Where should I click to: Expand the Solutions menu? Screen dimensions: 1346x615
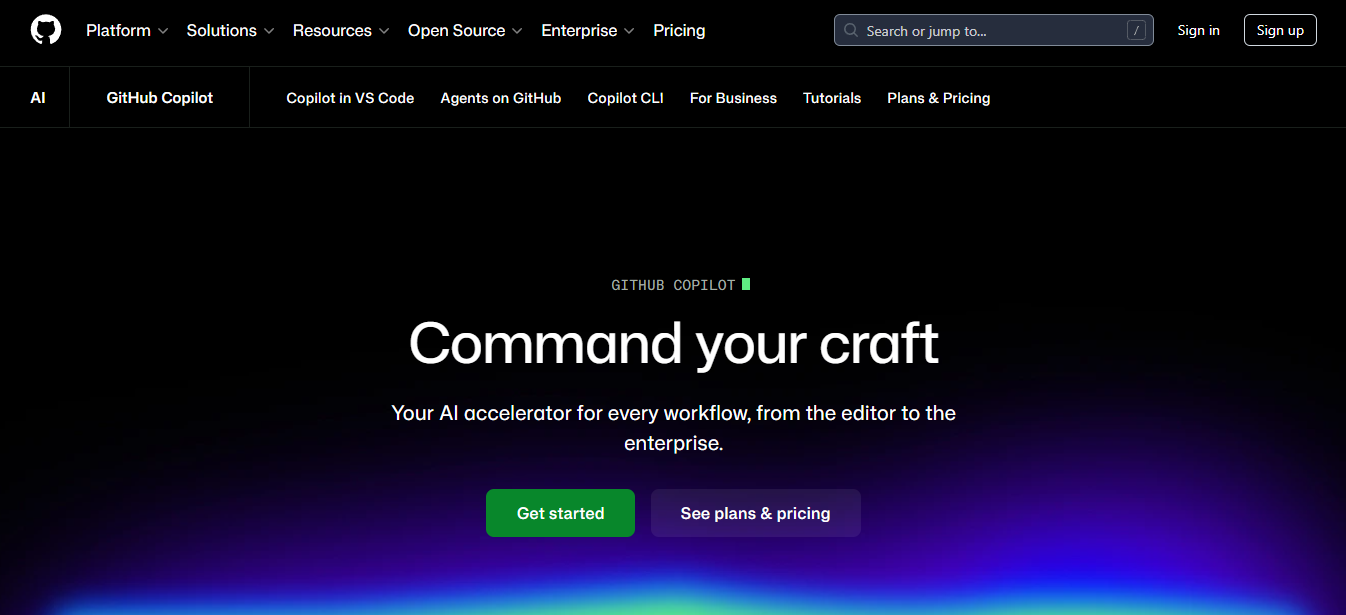coord(230,30)
